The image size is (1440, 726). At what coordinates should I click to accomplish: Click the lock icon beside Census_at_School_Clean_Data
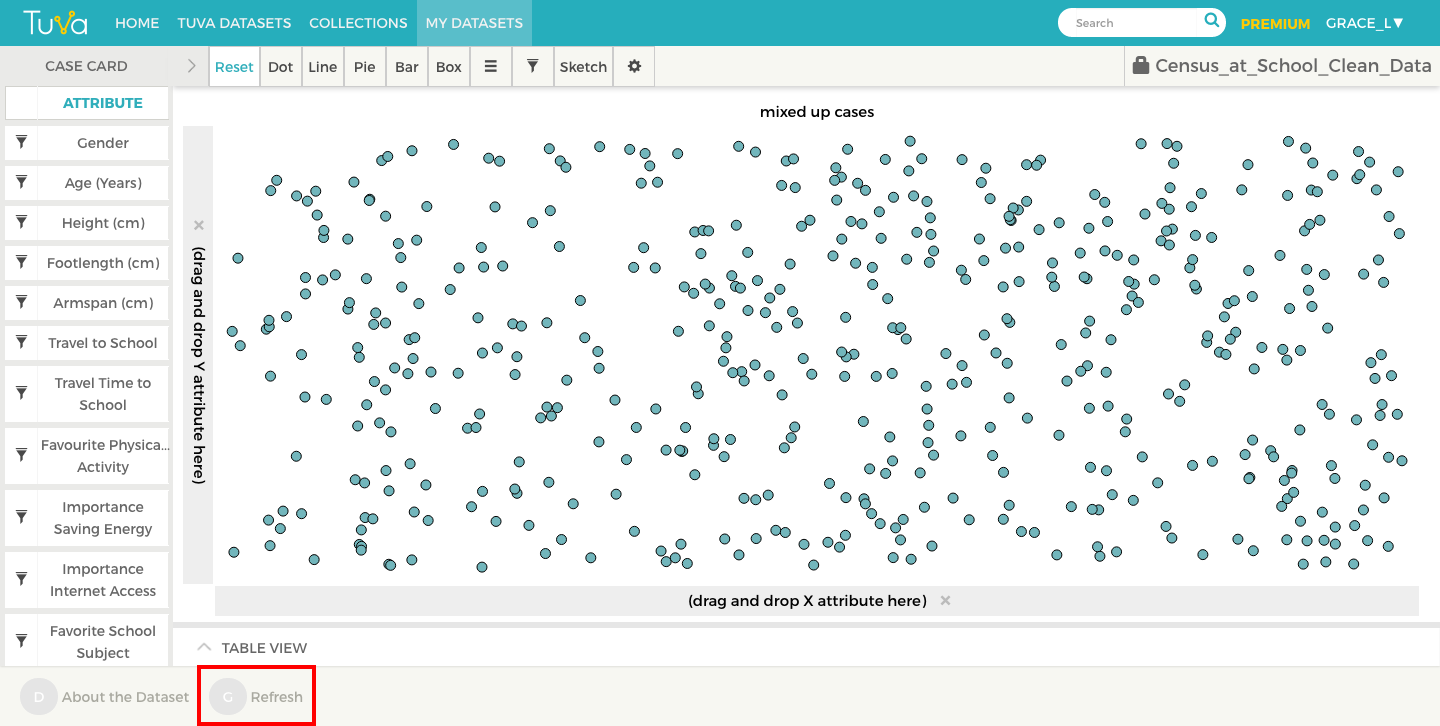1140,65
